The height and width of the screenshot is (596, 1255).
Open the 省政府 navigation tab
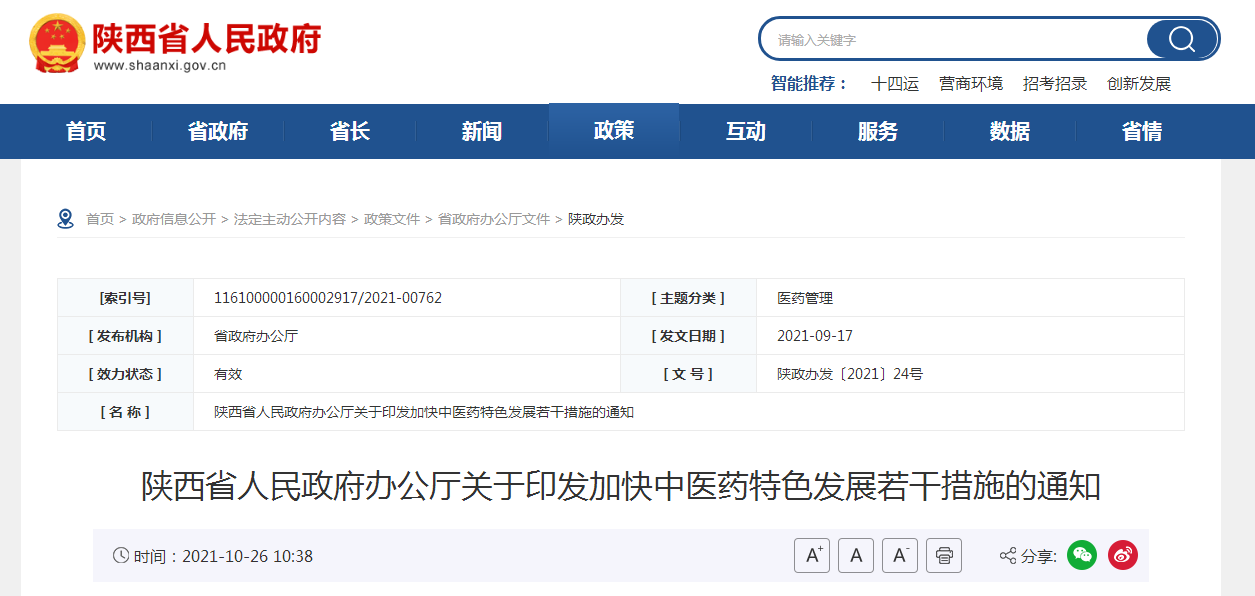click(218, 131)
